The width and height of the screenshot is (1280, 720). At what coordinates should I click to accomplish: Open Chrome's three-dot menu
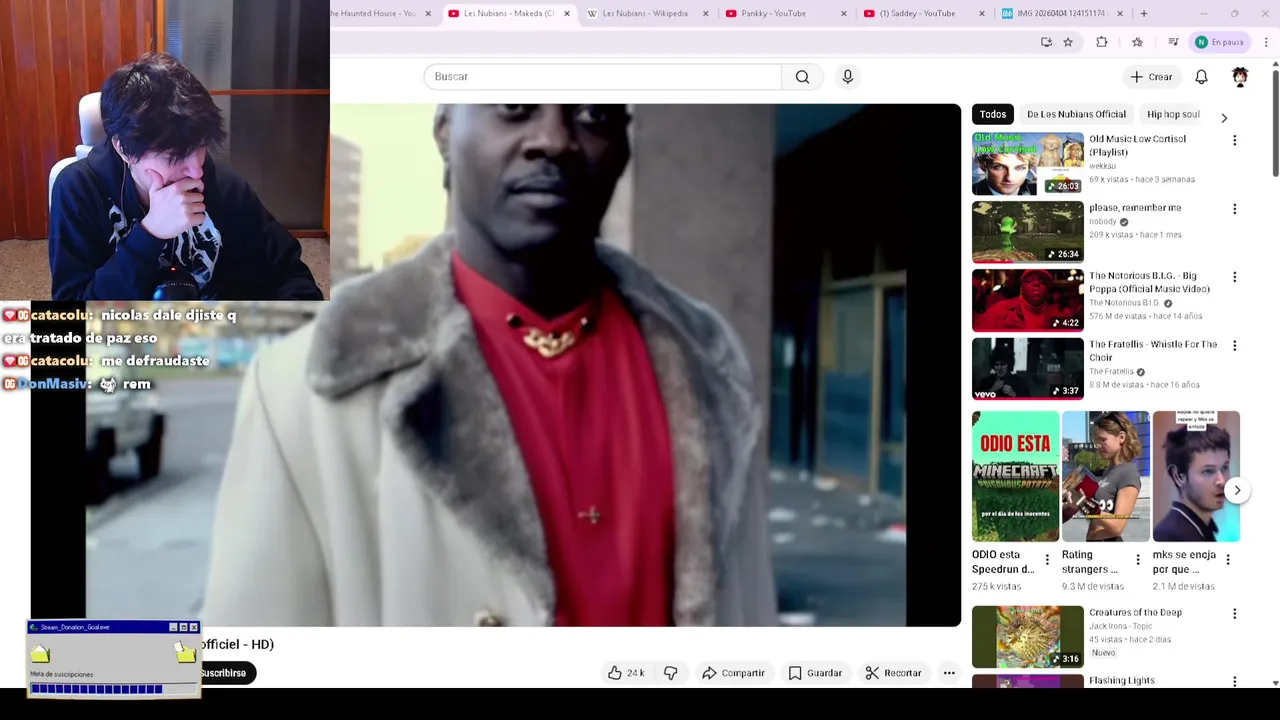point(1266,42)
